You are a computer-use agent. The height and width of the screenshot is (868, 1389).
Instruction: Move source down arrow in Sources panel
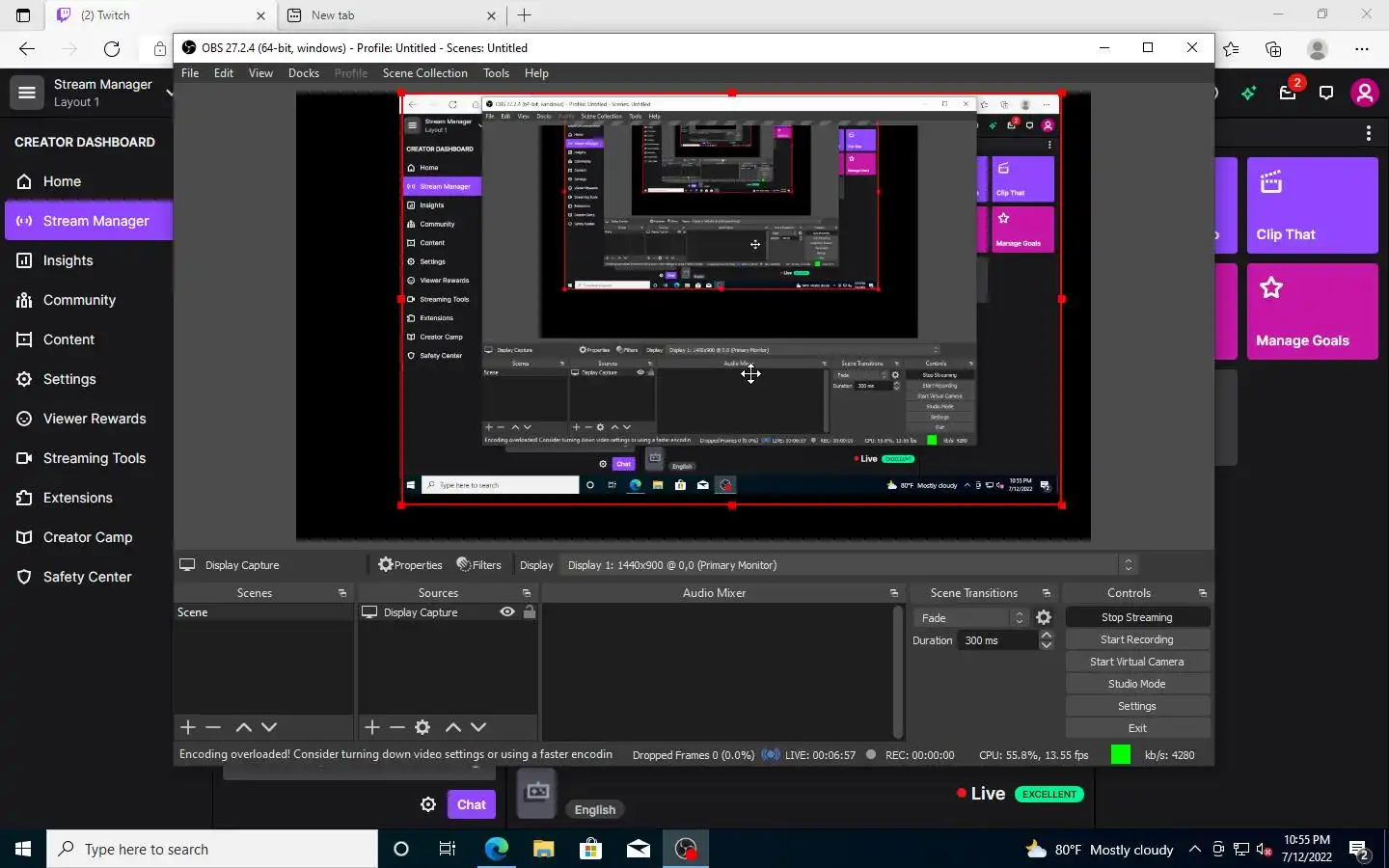point(478,727)
